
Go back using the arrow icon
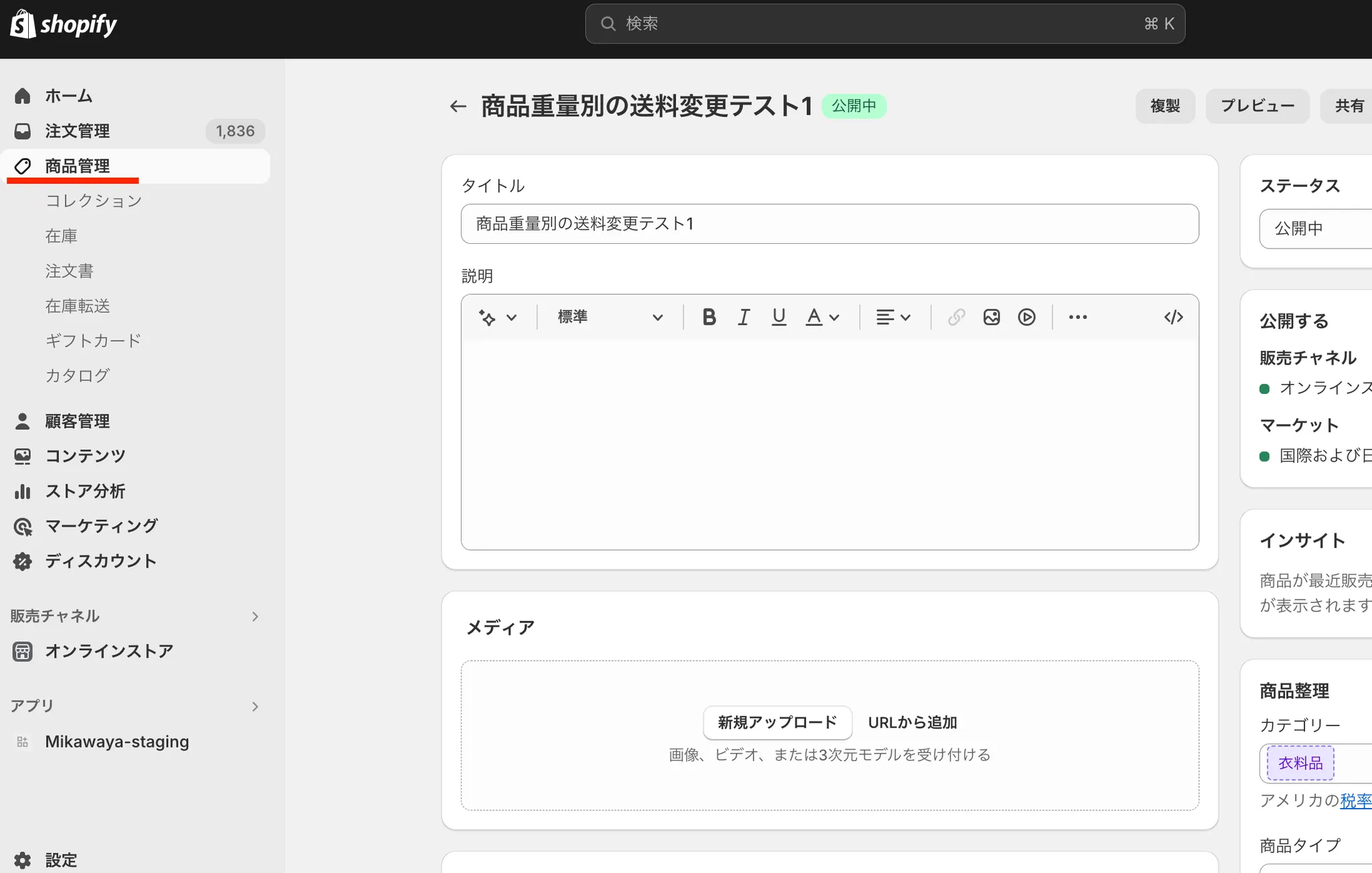(x=458, y=106)
